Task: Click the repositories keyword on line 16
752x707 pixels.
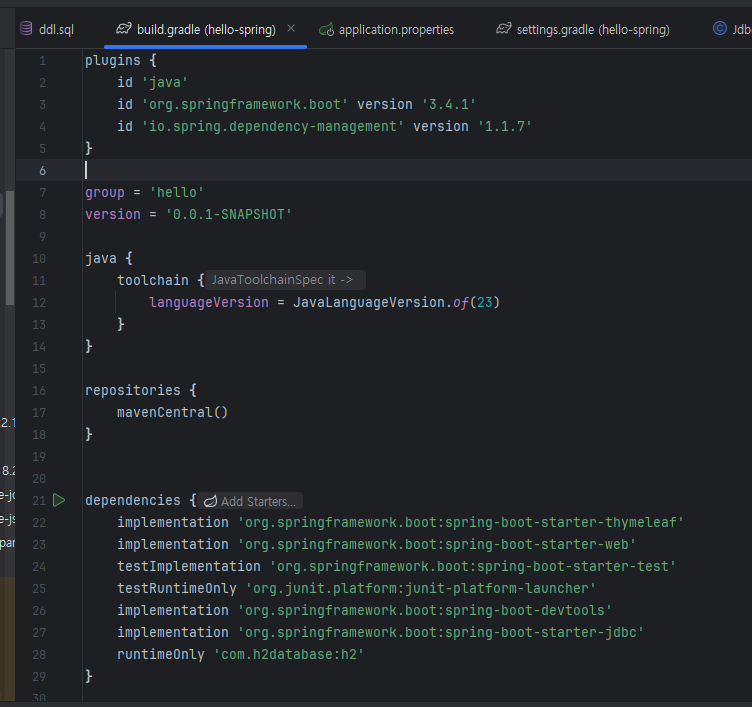Action: [x=133, y=390]
